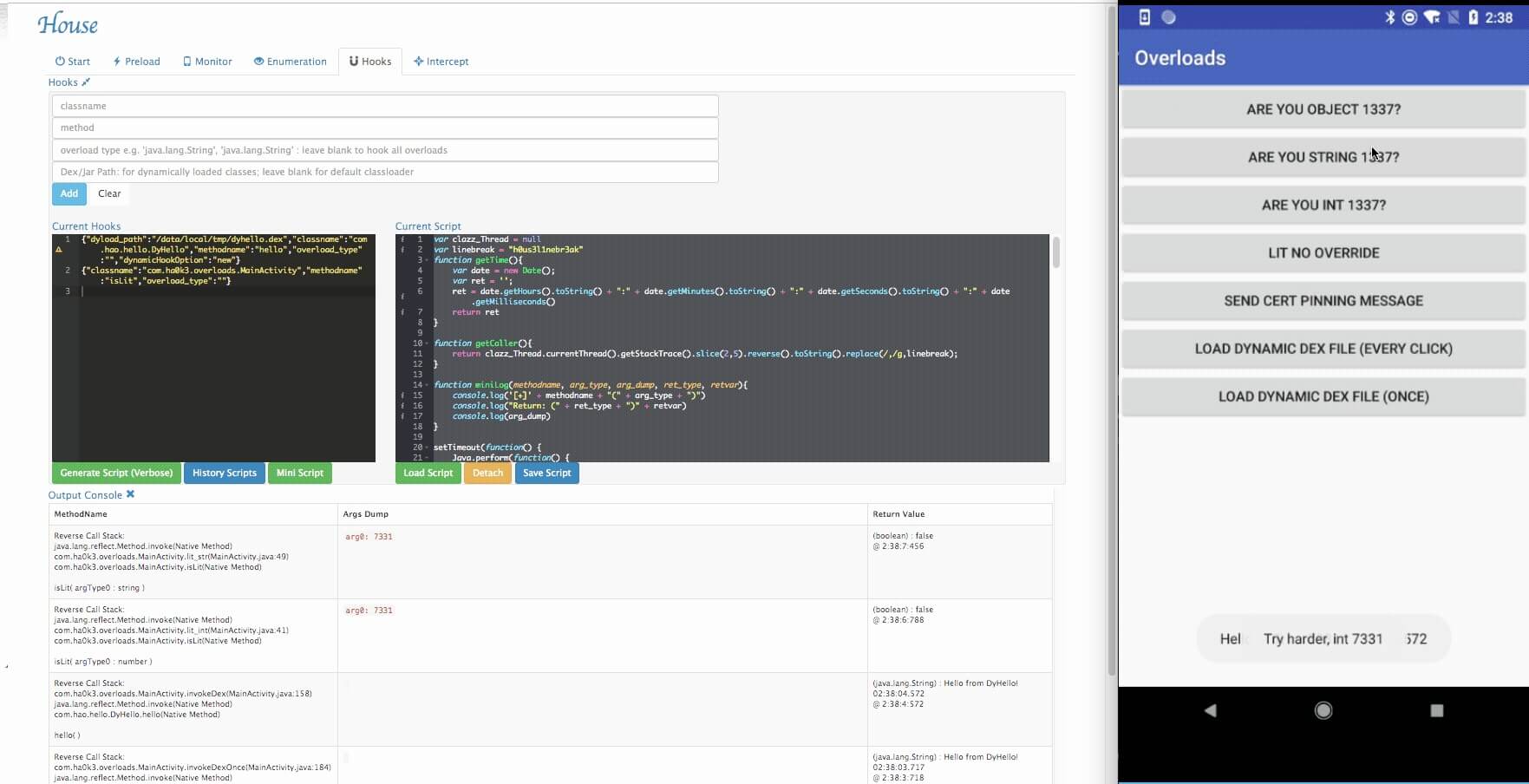Tap the Android recents square icon
Viewport: 1529px width, 784px height.
click(1436, 710)
